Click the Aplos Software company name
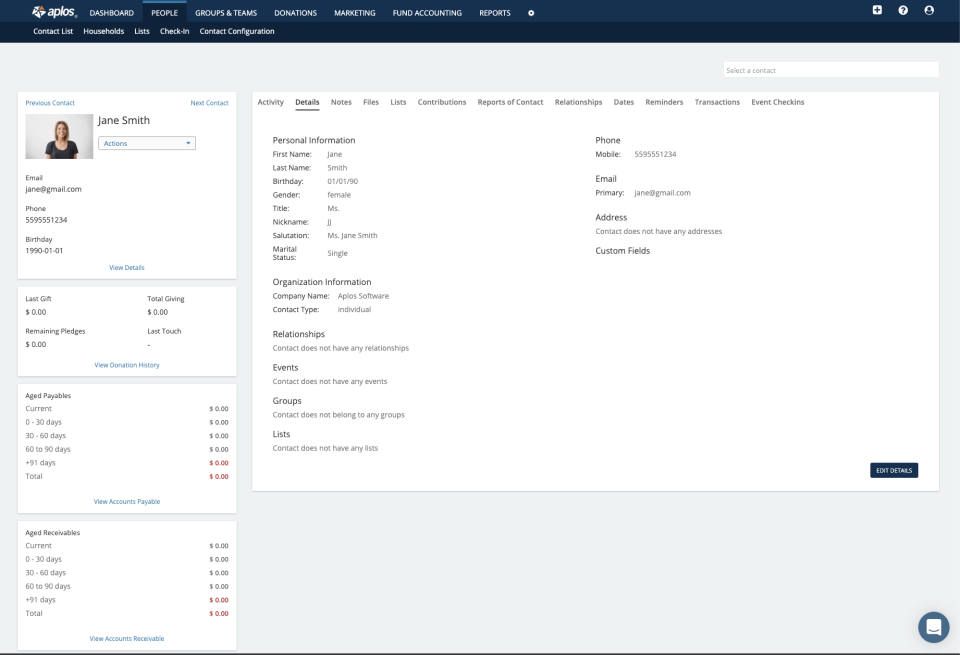The height and width of the screenshot is (655, 960). click(363, 296)
